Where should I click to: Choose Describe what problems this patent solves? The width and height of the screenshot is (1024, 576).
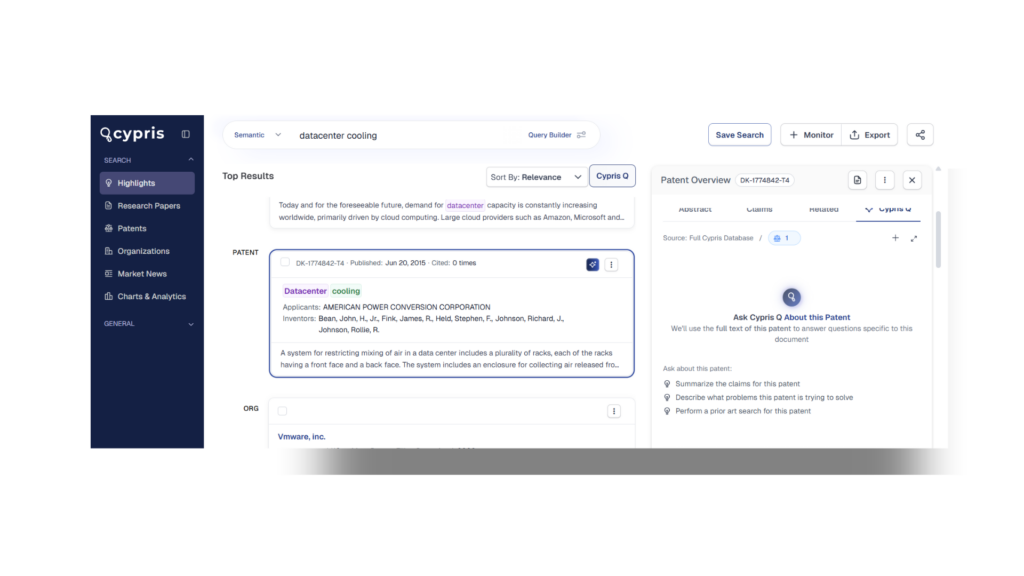tap(764, 398)
